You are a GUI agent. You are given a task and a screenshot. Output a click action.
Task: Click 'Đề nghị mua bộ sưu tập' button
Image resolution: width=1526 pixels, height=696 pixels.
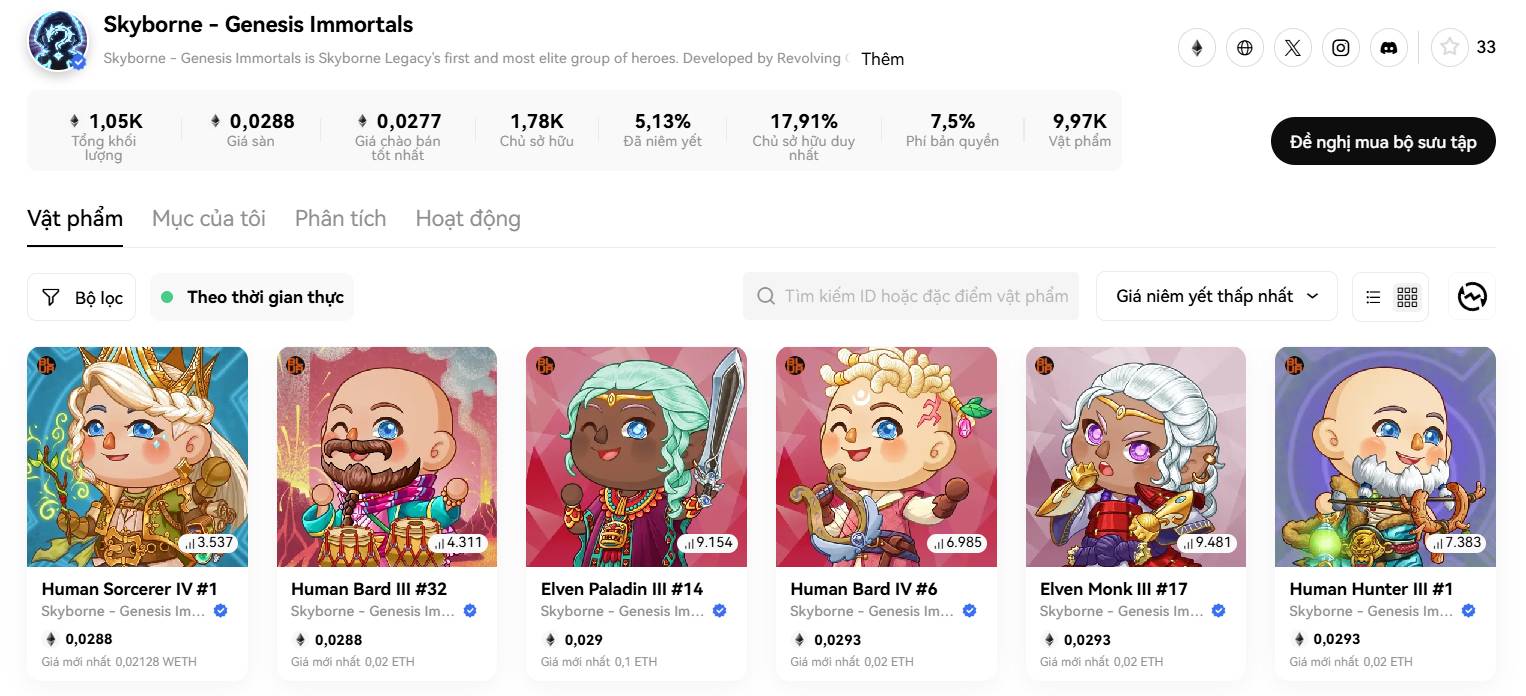point(1383,141)
